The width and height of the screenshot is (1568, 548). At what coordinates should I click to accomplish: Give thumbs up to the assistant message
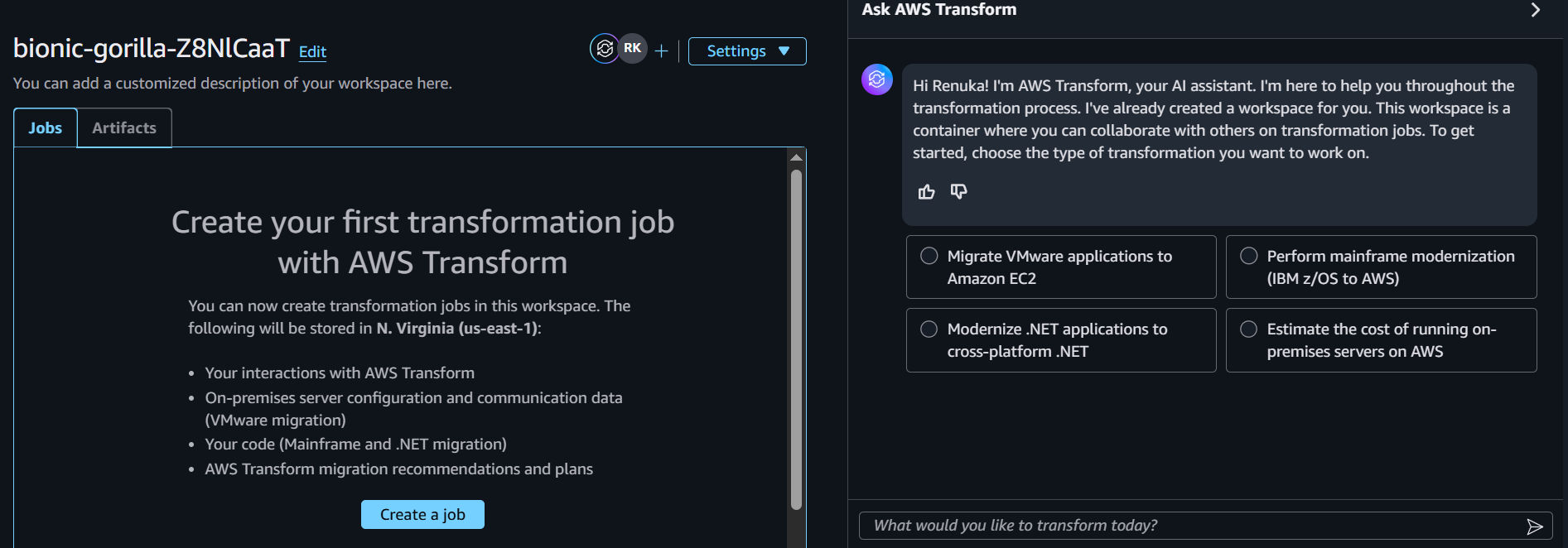tap(926, 192)
